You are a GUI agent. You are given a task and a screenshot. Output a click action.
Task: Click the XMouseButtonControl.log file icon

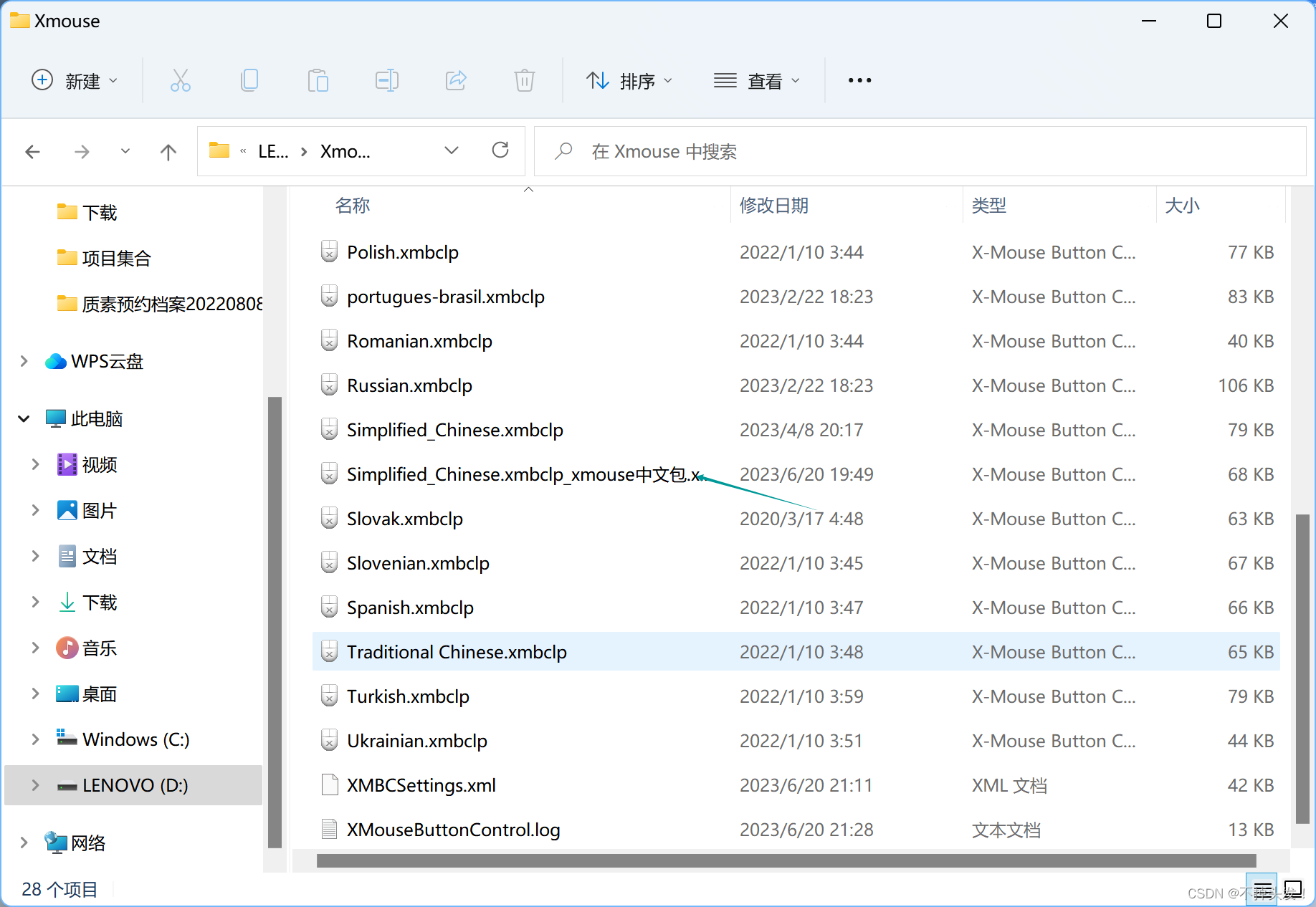point(330,829)
